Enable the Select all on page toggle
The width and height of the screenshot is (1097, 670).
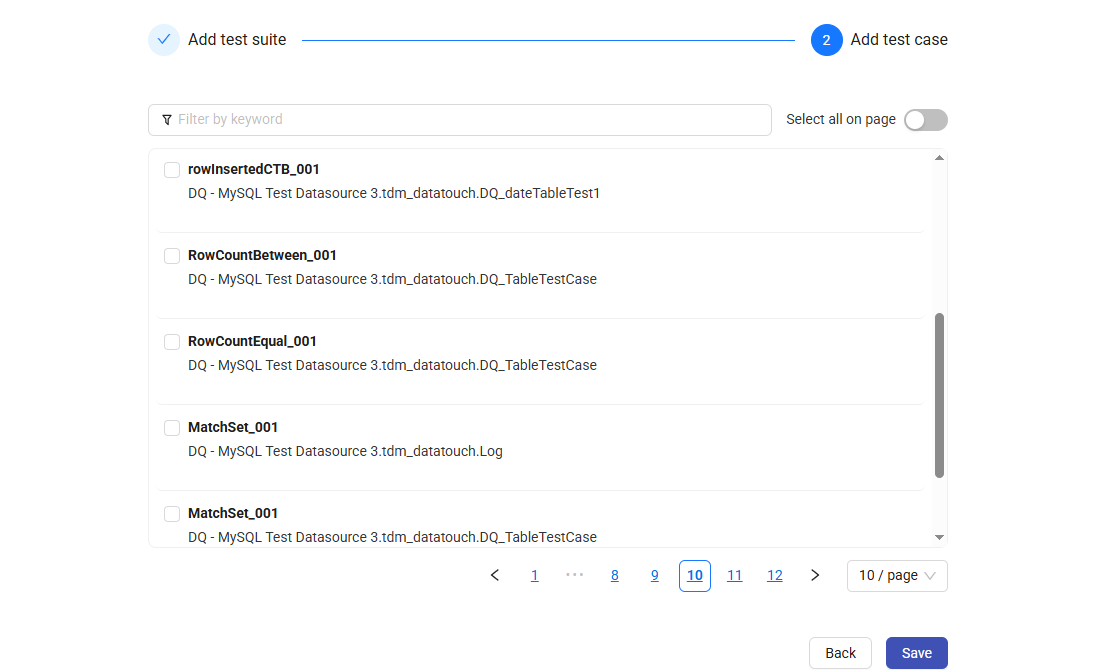point(925,120)
